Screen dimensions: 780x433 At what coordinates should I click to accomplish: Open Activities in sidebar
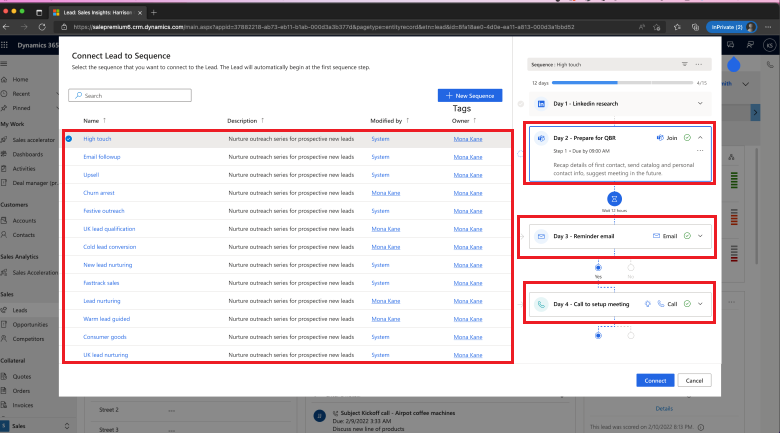click(x=24, y=169)
